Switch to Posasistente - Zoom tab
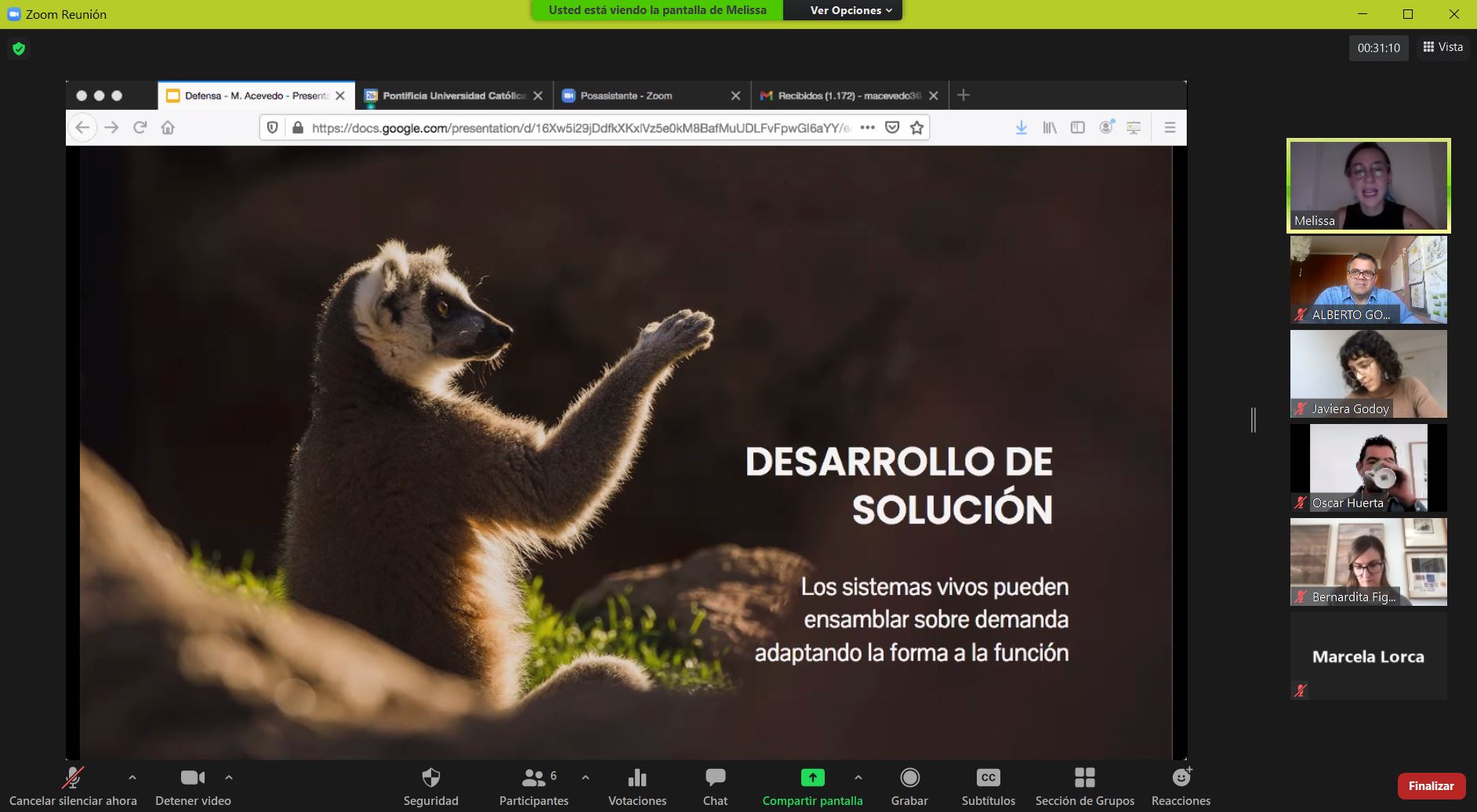The width and height of the screenshot is (1477, 812). coord(651,96)
